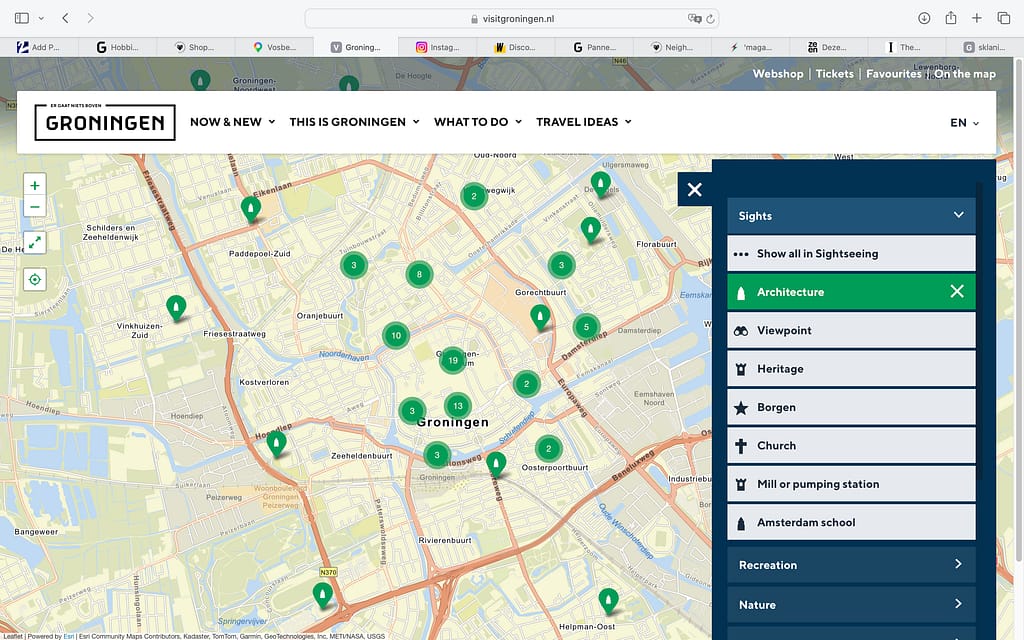Deselect the active Architecture filter
This screenshot has height=640, width=1024.
click(956, 291)
